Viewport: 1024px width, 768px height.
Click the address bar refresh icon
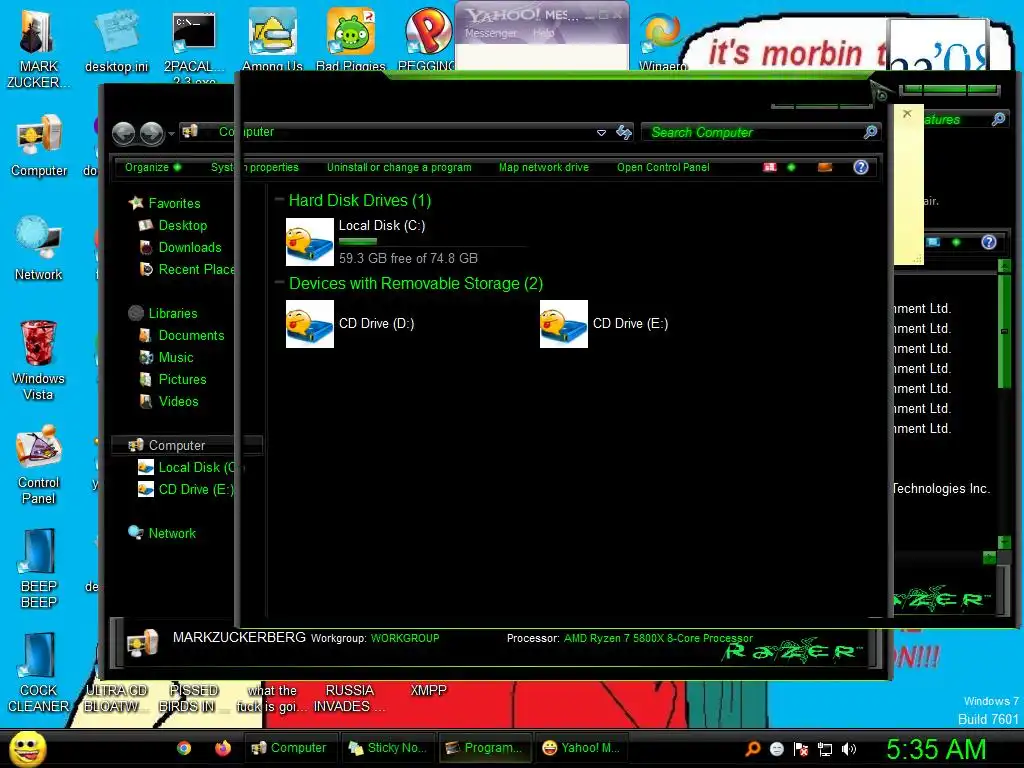click(x=624, y=133)
